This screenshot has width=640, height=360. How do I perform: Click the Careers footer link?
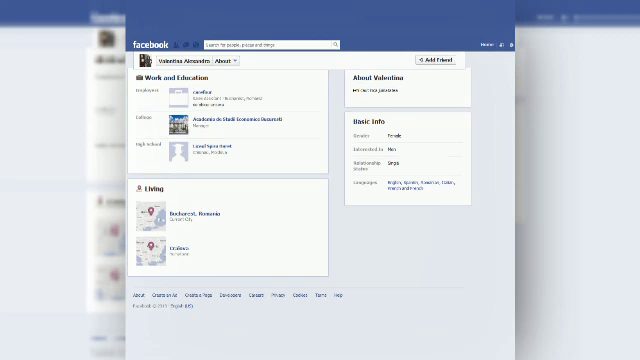256,295
